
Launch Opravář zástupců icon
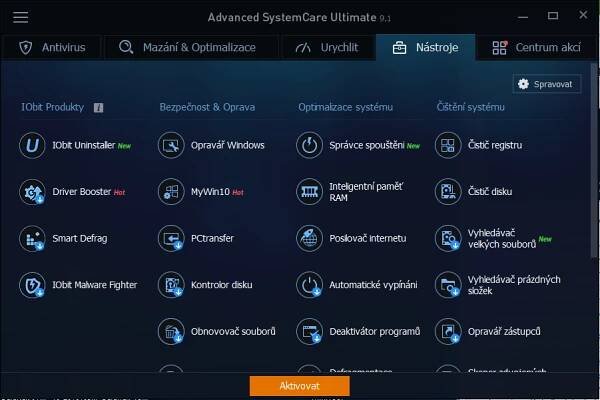tap(448, 331)
